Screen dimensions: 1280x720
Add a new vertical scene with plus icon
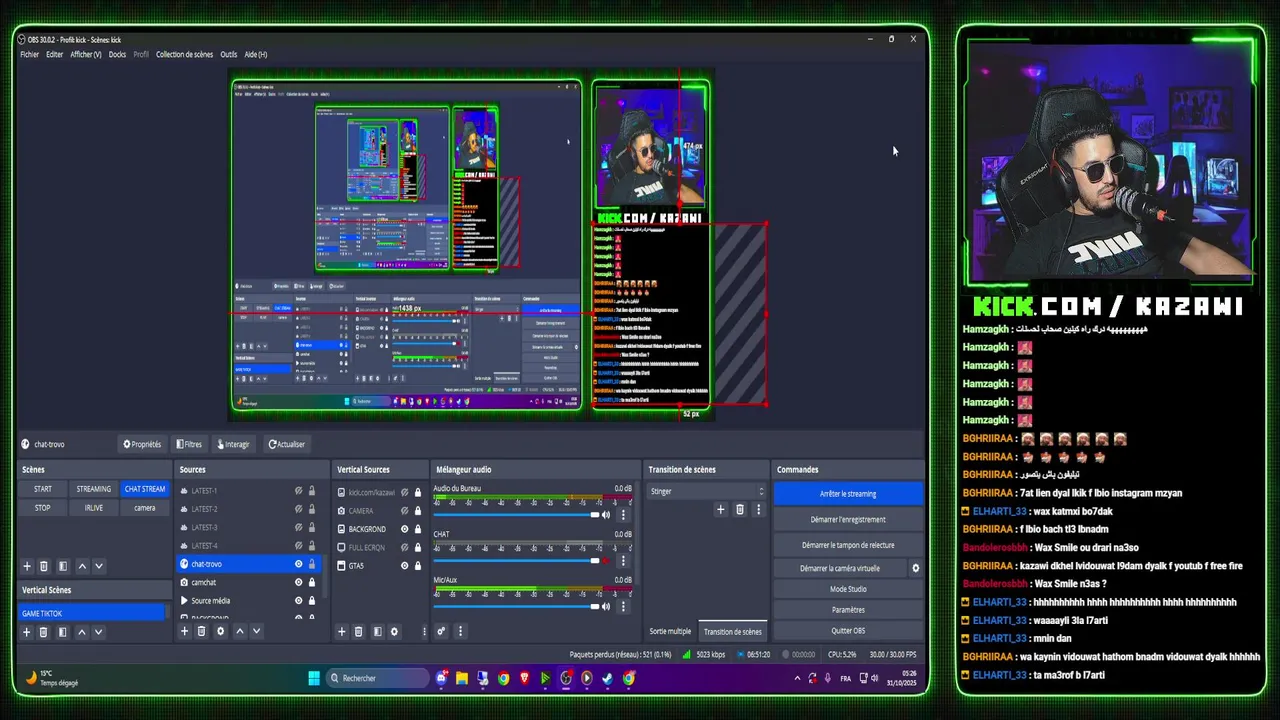(27, 632)
